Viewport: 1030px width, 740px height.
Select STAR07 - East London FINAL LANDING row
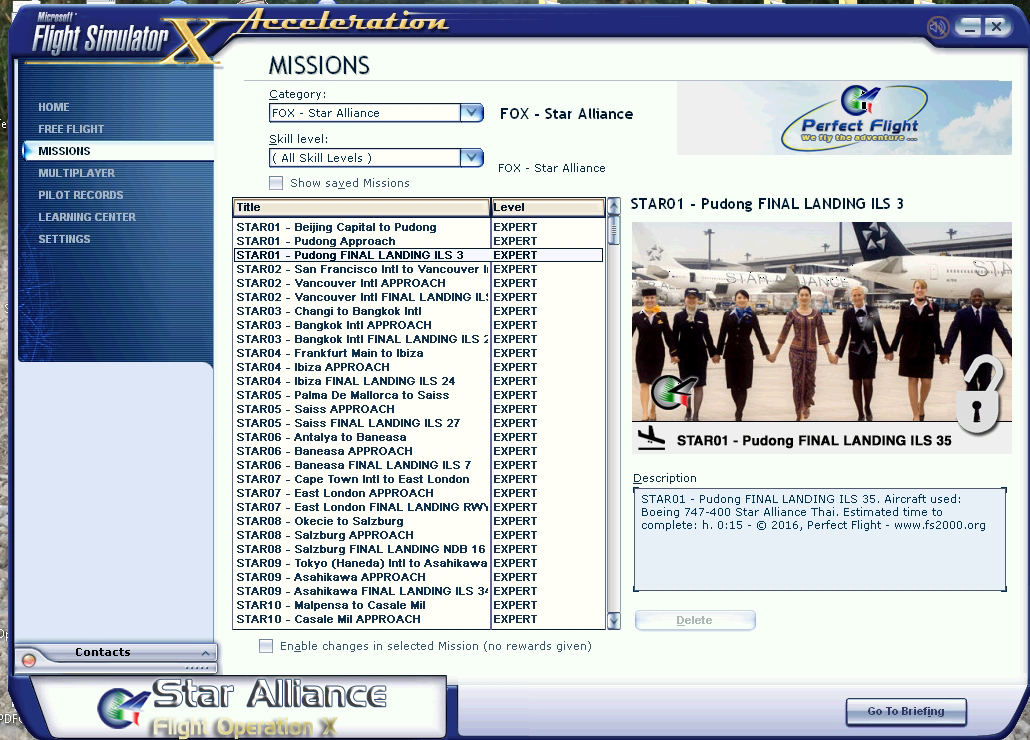(418, 508)
